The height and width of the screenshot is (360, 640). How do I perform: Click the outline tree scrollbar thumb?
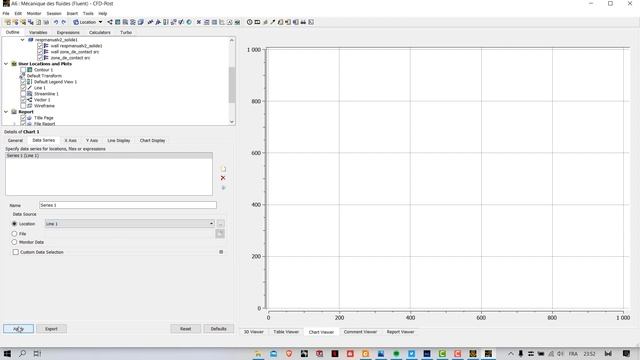(x=232, y=85)
